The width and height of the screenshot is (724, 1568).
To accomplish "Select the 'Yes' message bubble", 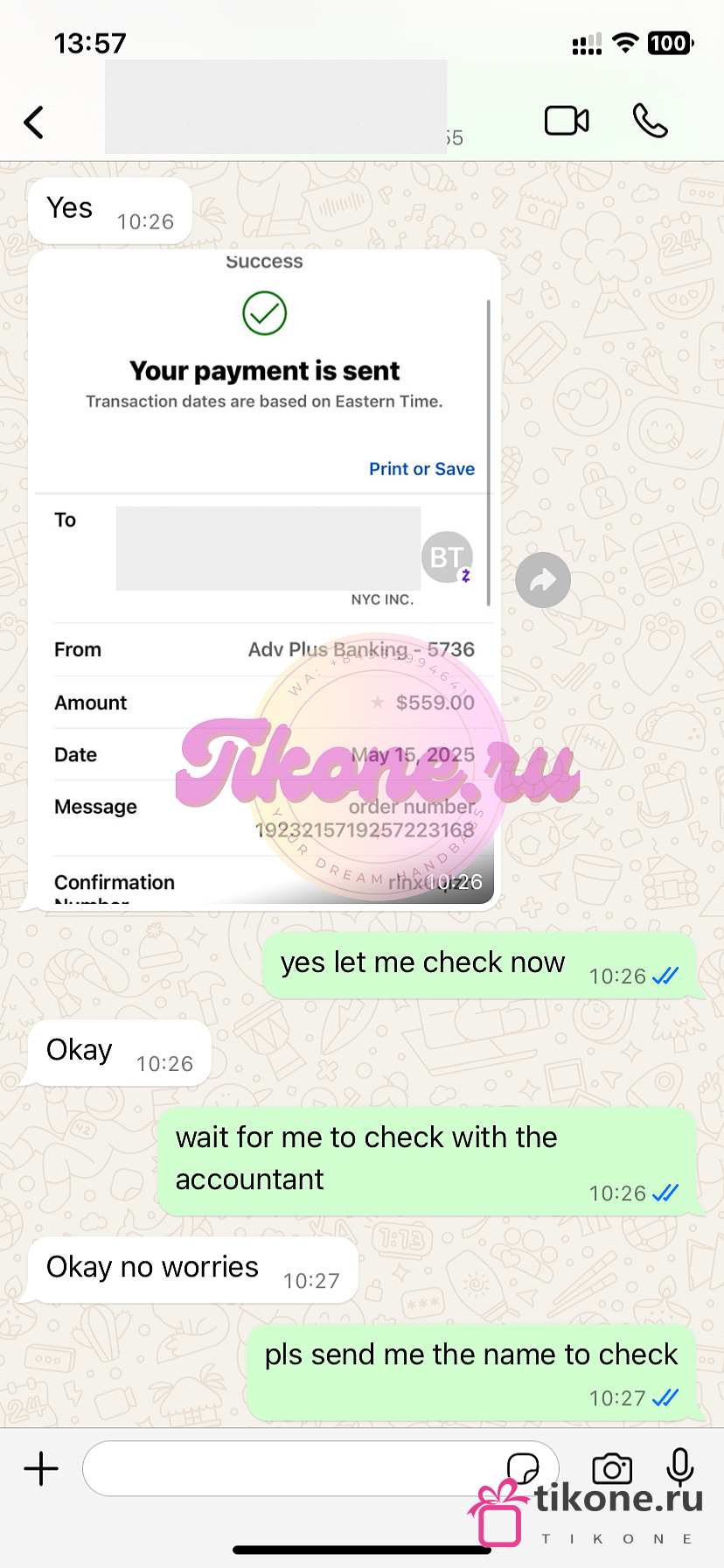I will pyautogui.click(x=110, y=211).
